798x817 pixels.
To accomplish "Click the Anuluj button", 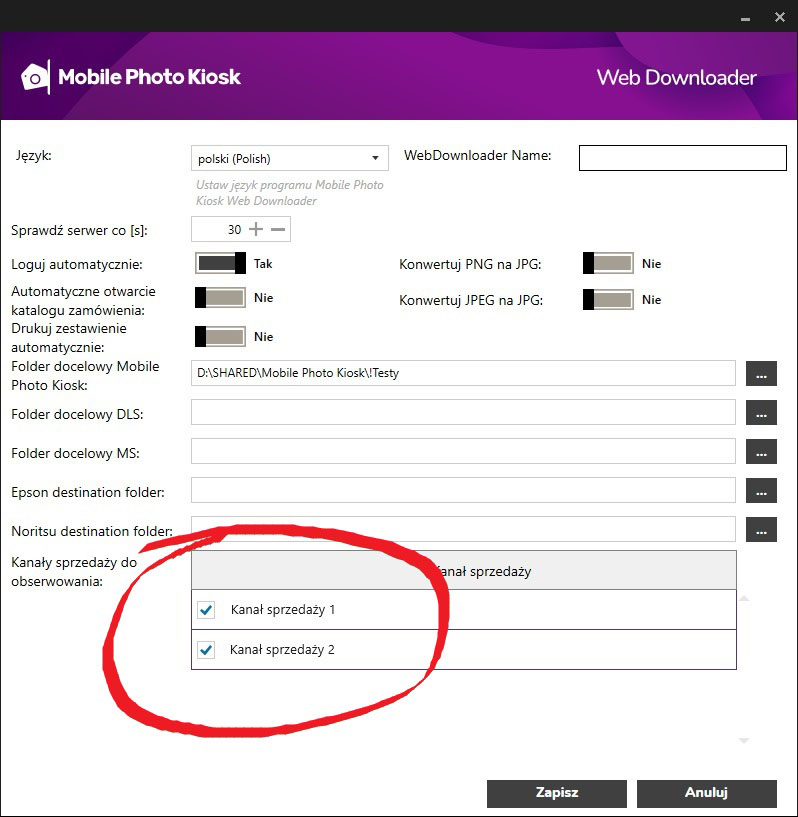I will (706, 793).
